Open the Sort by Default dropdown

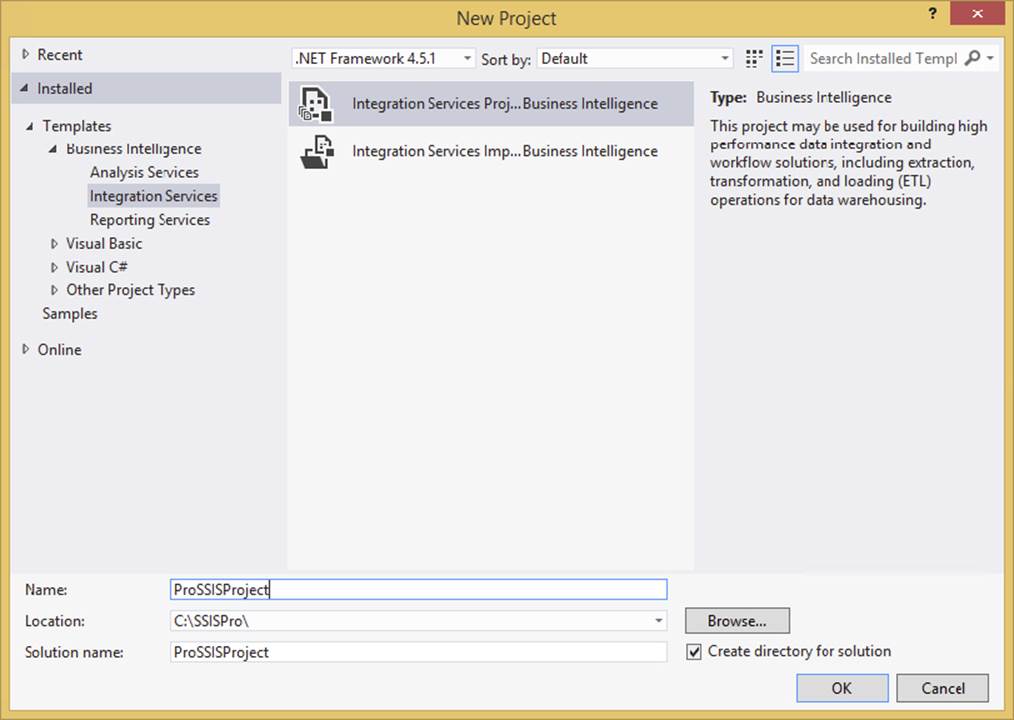pos(634,58)
